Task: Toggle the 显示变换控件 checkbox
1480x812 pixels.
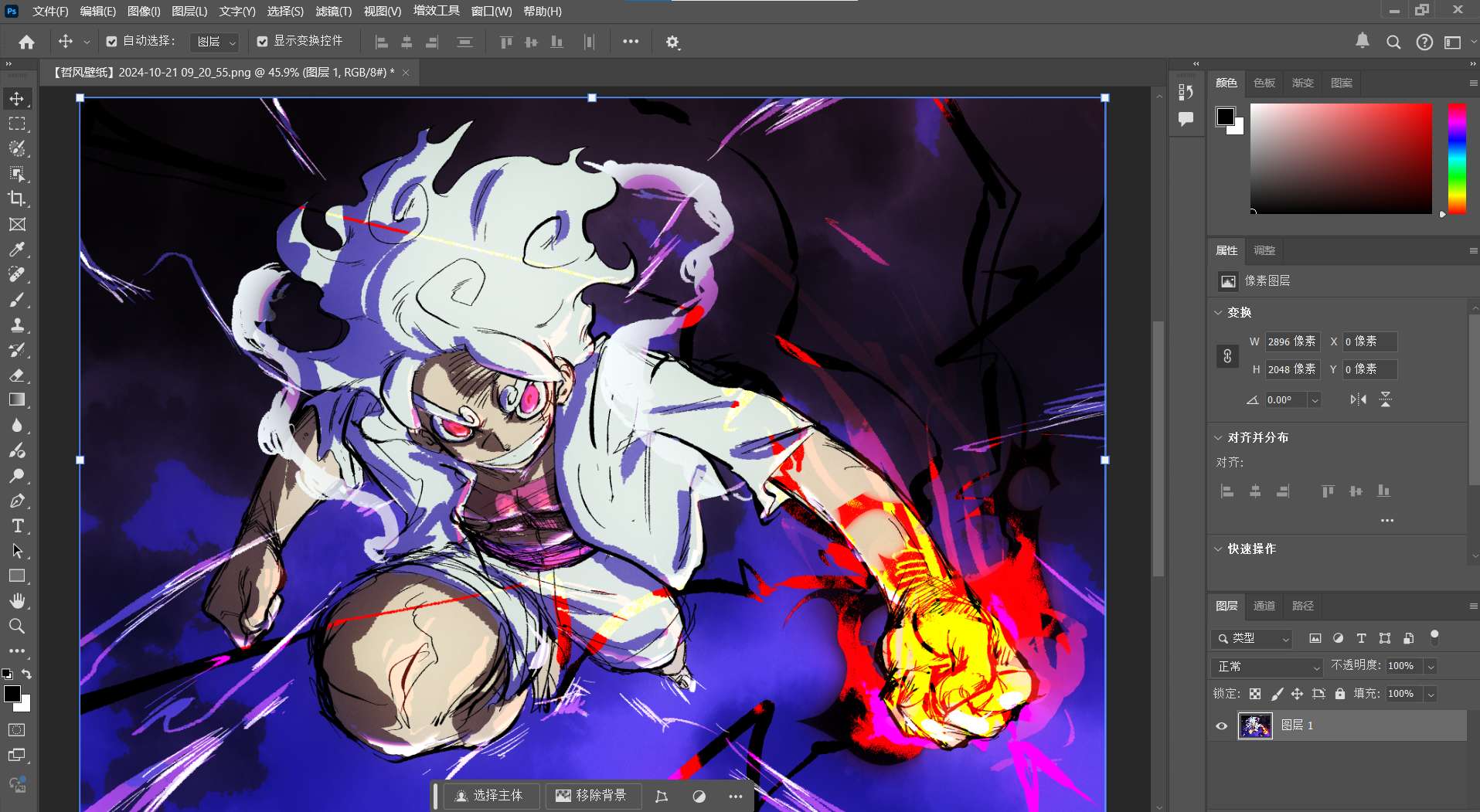Action: (x=263, y=42)
